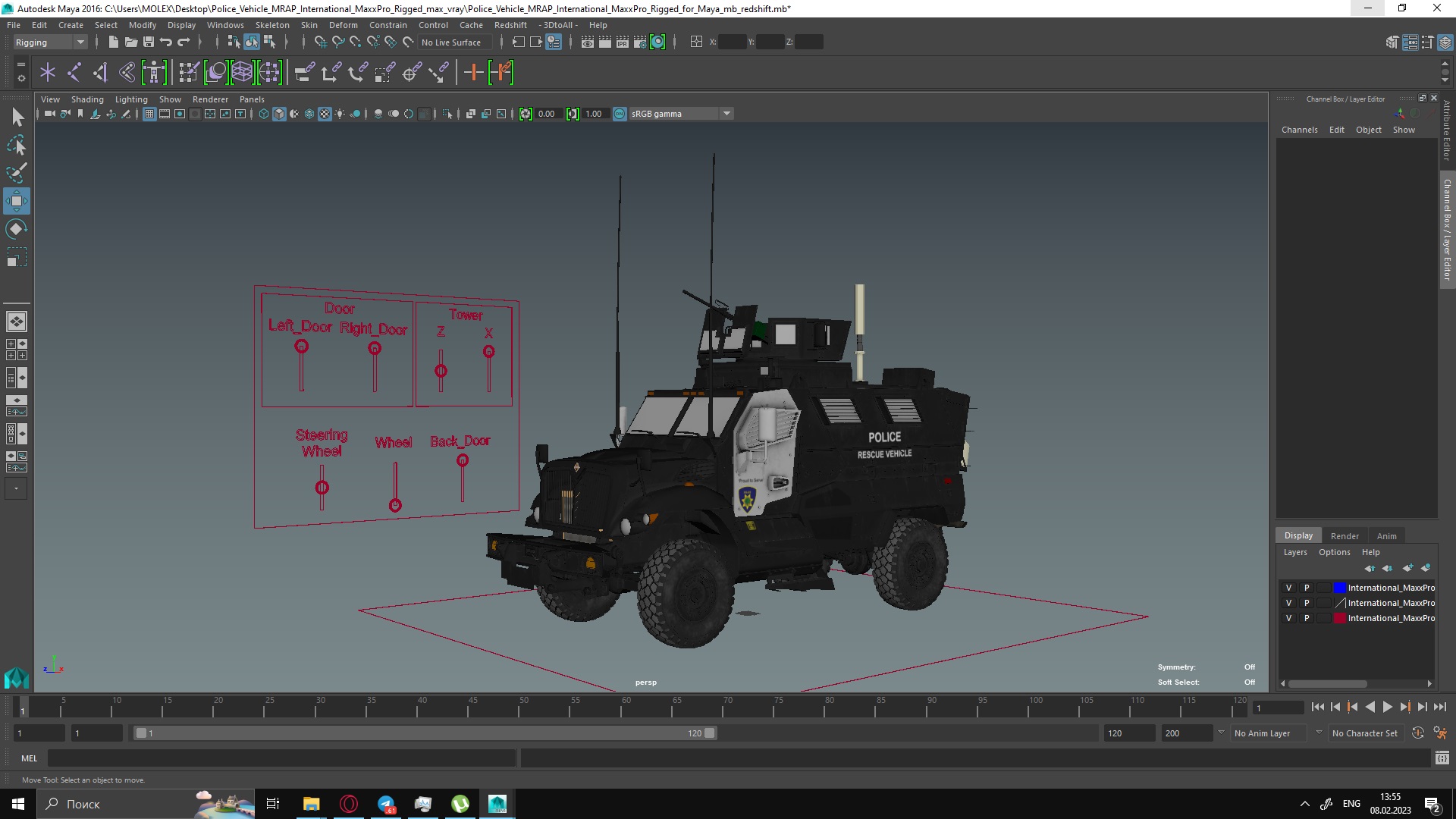The height and width of the screenshot is (819, 1456).
Task: Click the MEL command input field
Action: pos(281,758)
